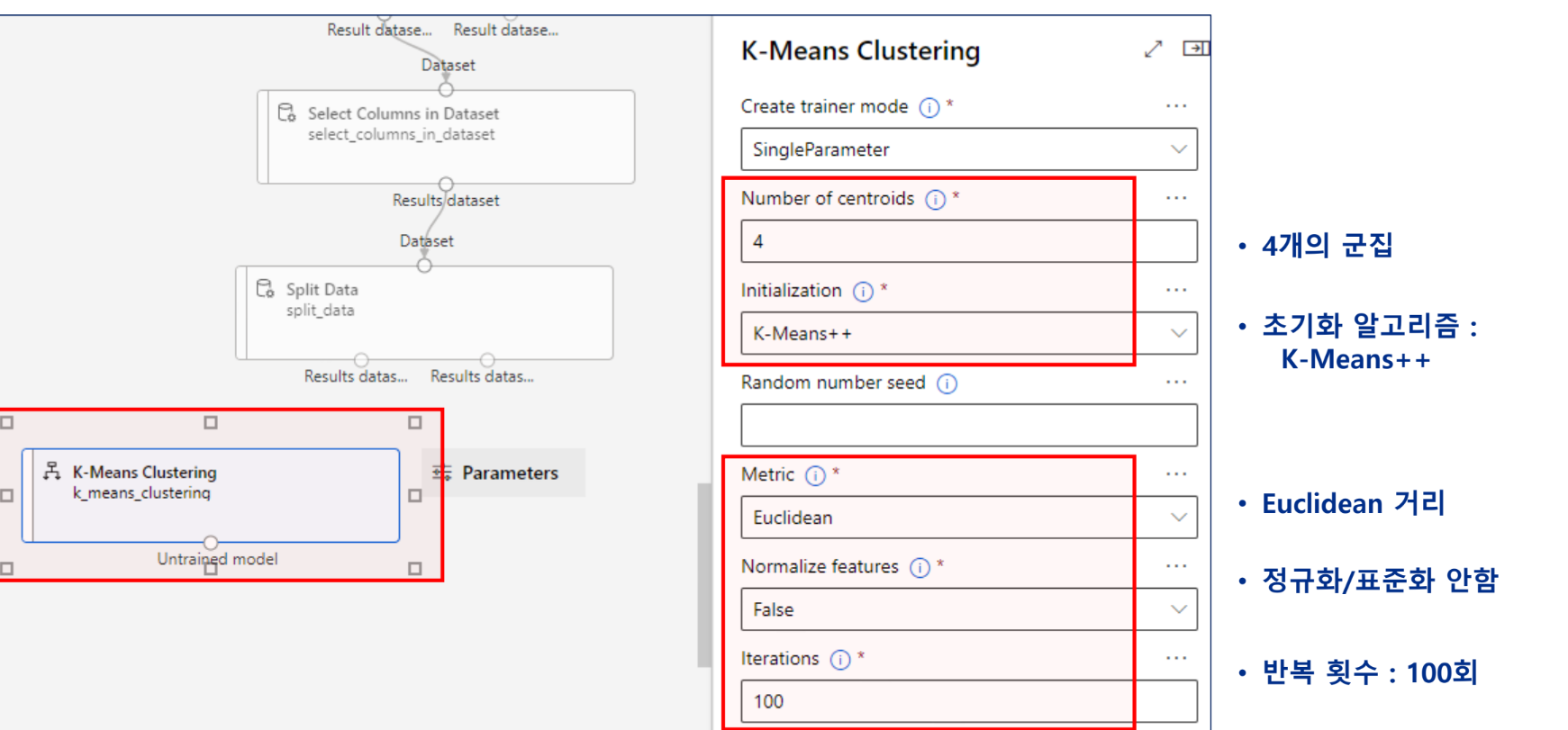Click the empty Random number seed field

968,425
